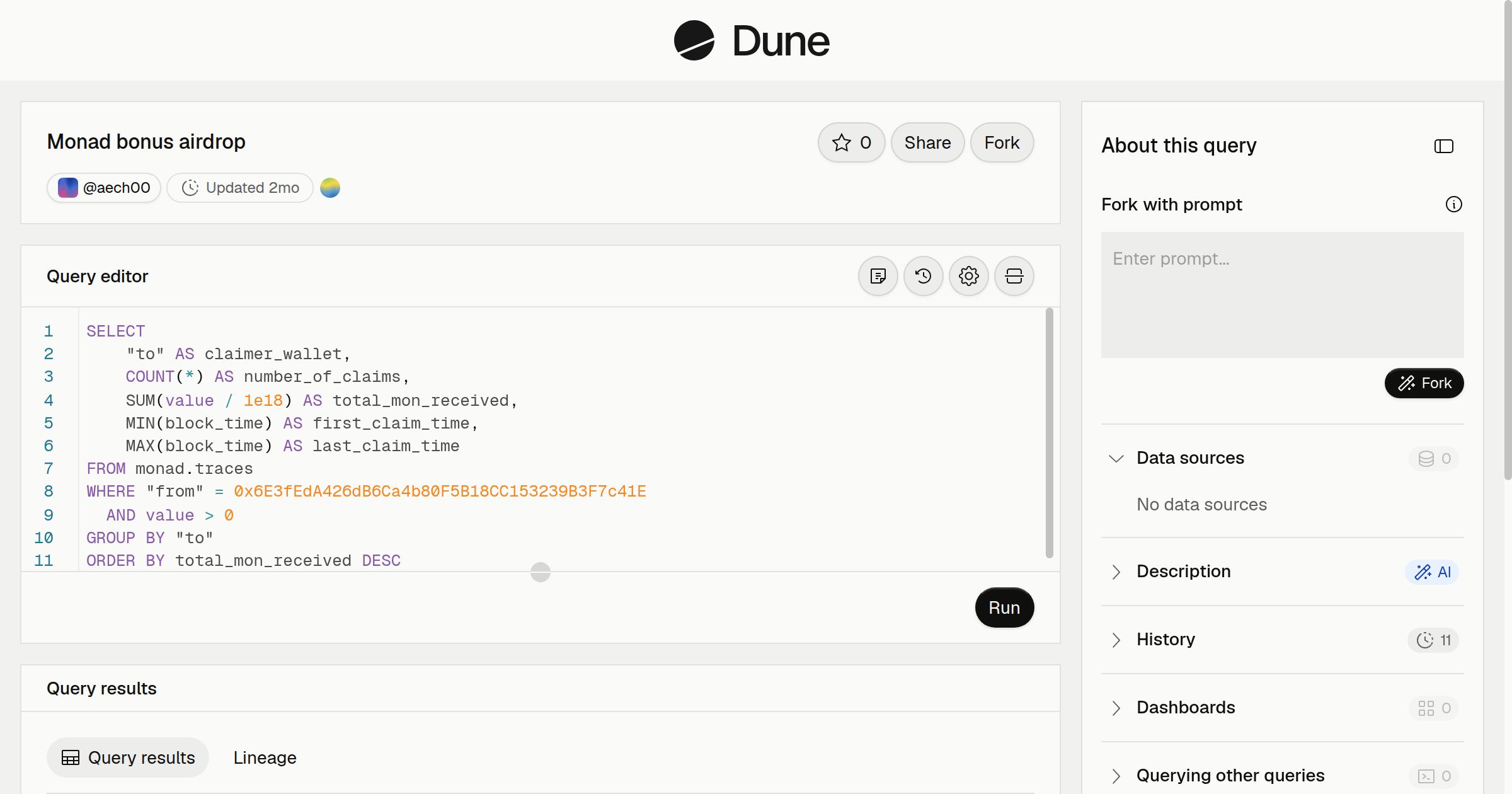
Task: Click the Querying other queries count badge
Action: point(1434,776)
